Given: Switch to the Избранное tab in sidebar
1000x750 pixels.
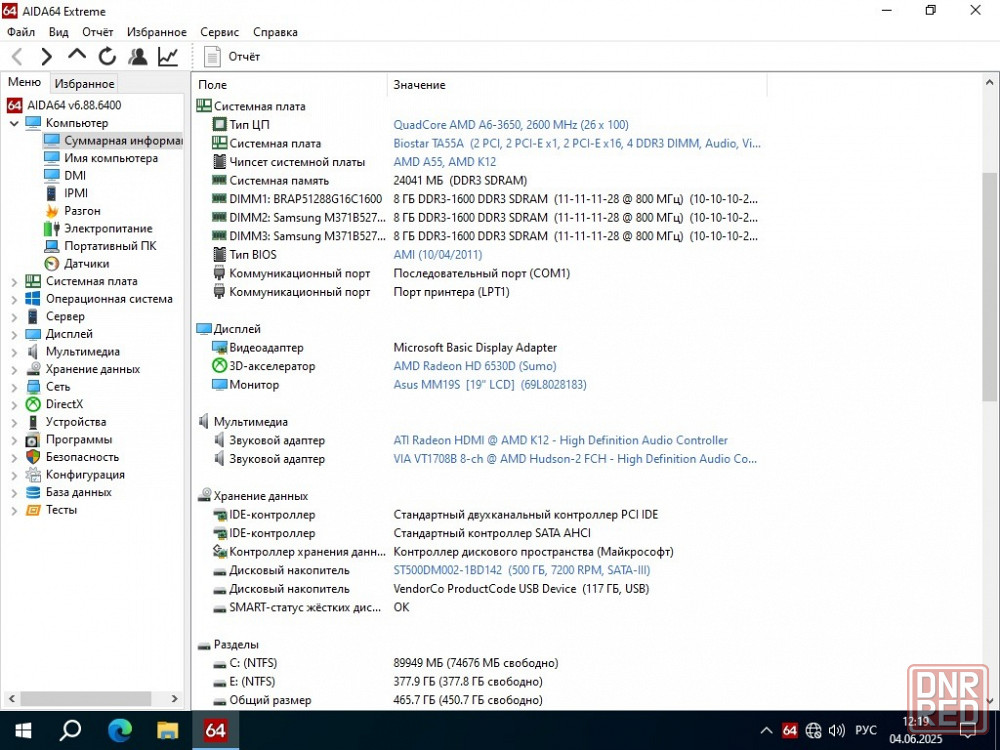Looking at the screenshot, I should point(84,84).
